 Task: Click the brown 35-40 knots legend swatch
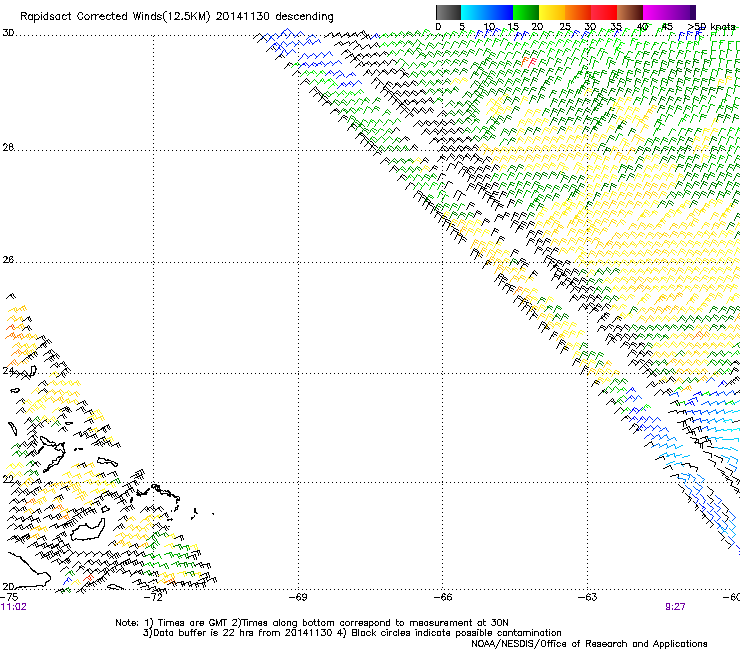coord(630,12)
